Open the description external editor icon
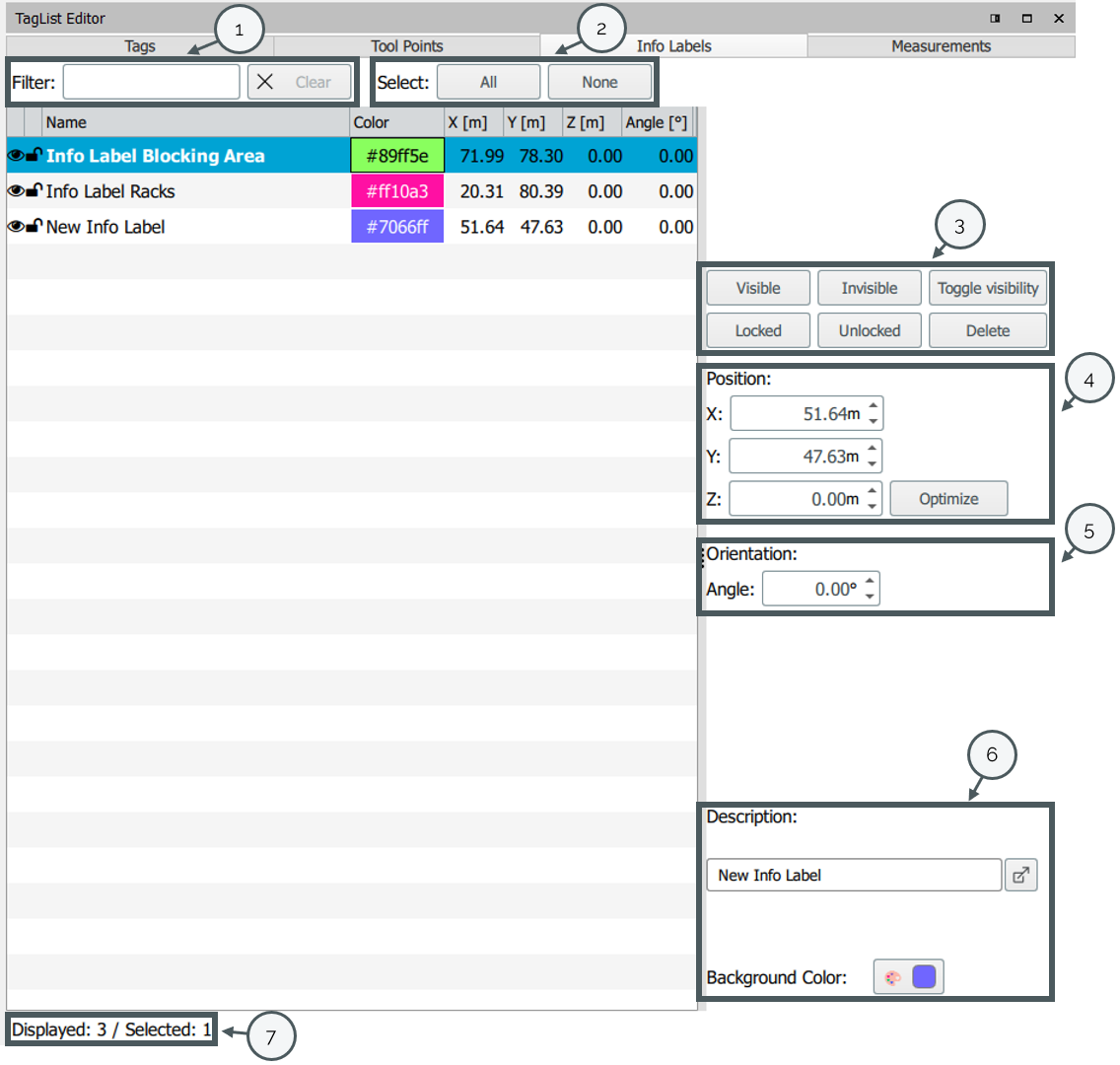The width and height of the screenshot is (1120, 1065). tap(1021, 875)
